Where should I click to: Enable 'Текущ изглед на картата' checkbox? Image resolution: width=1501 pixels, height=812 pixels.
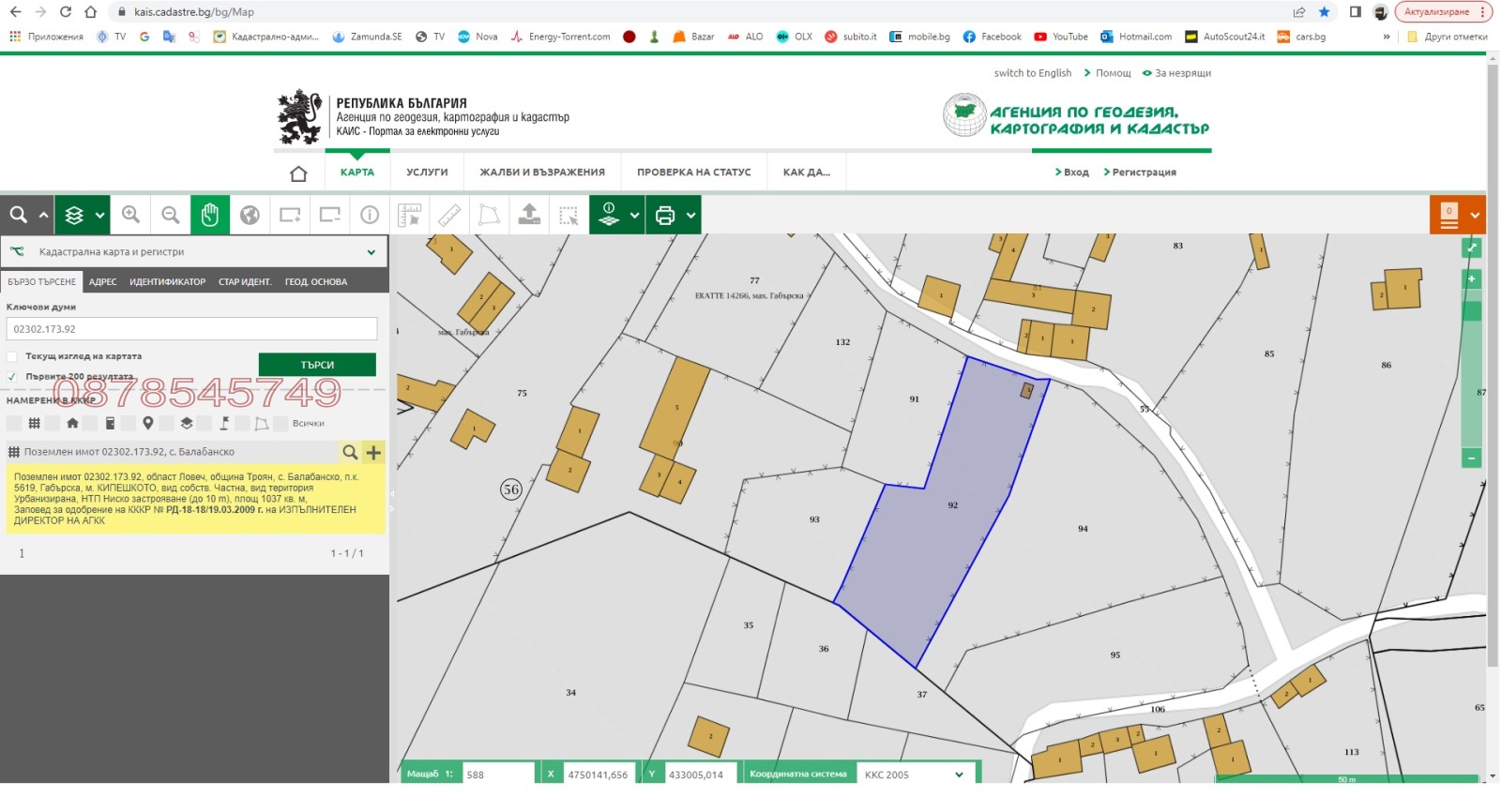tap(12, 356)
